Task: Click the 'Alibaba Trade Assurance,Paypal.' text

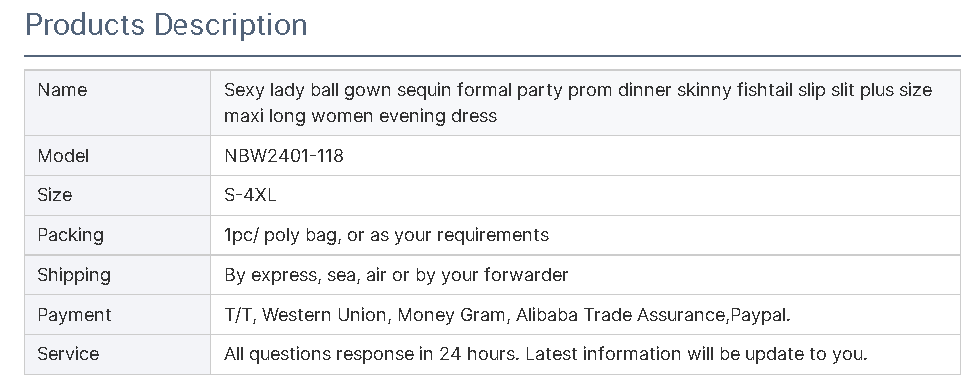Action: click(x=653, y=315)
